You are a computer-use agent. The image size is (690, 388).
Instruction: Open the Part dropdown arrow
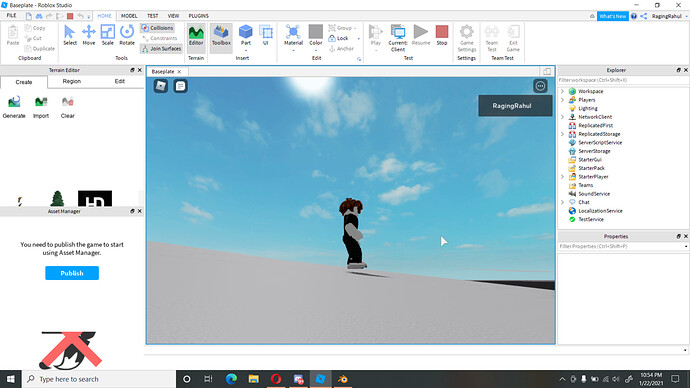point(246,51)
